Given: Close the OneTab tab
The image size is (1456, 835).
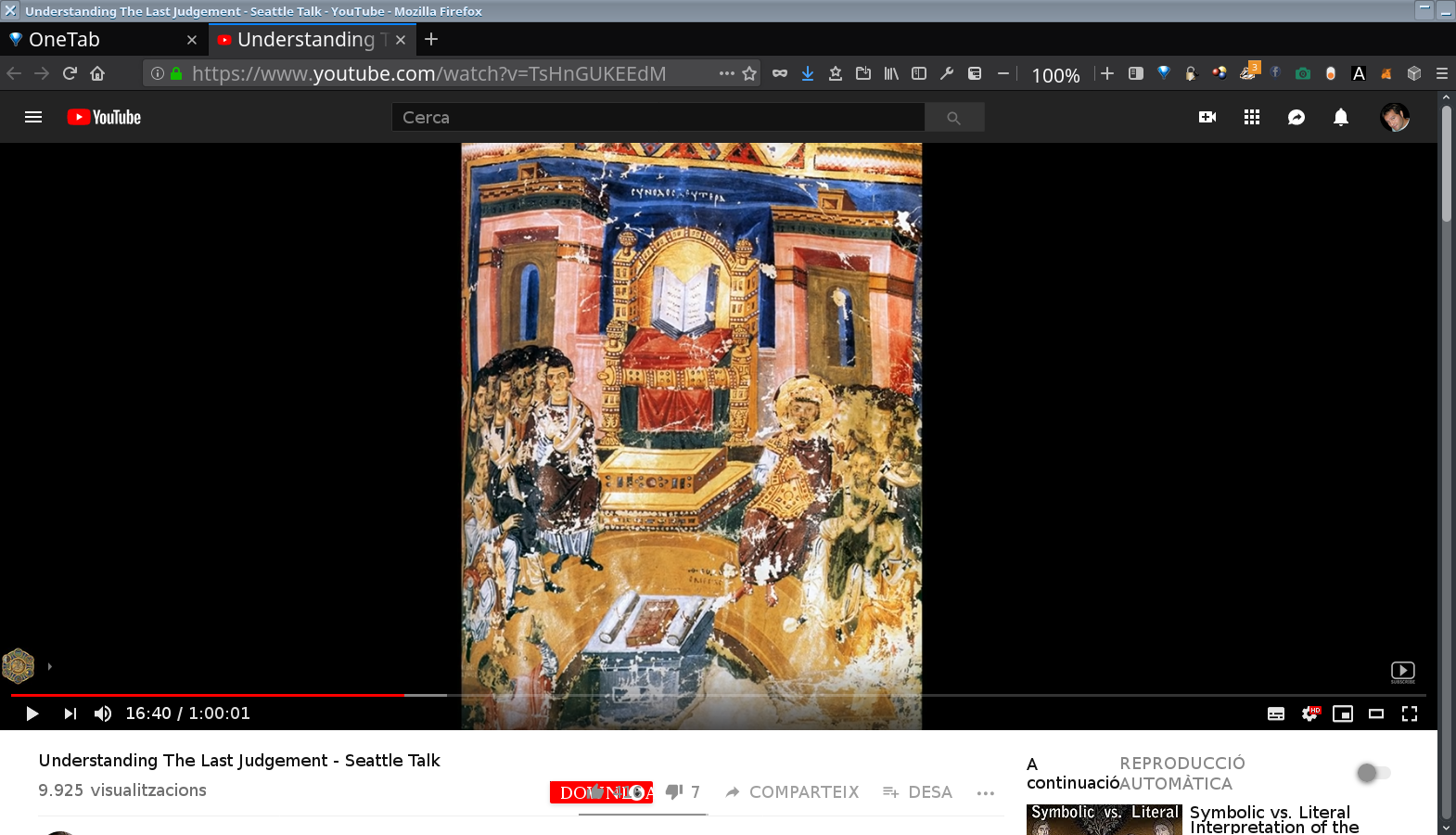Looking at the screenshot, I should point(192,40).
